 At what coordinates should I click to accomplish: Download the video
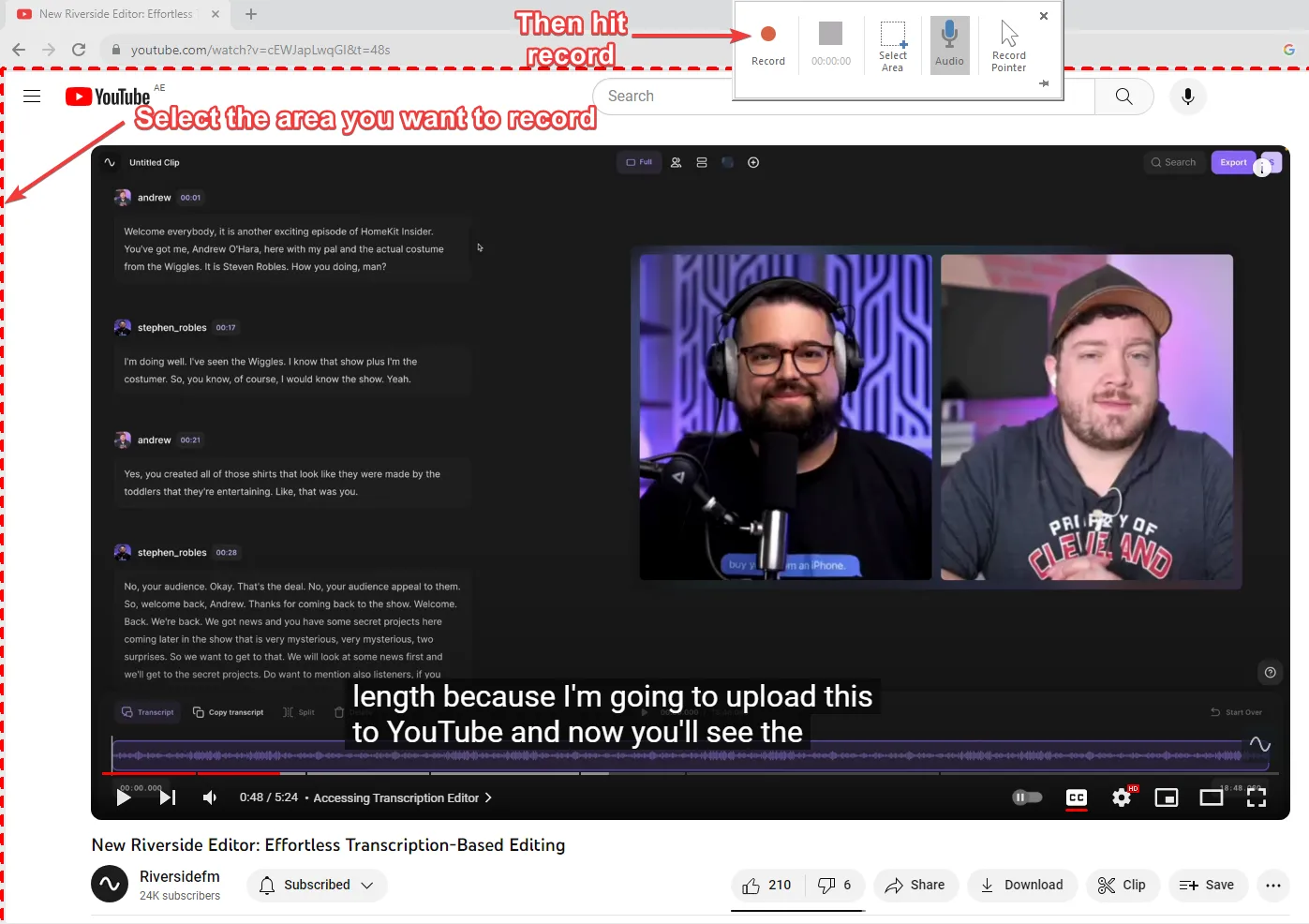(x=1022, y=886)
